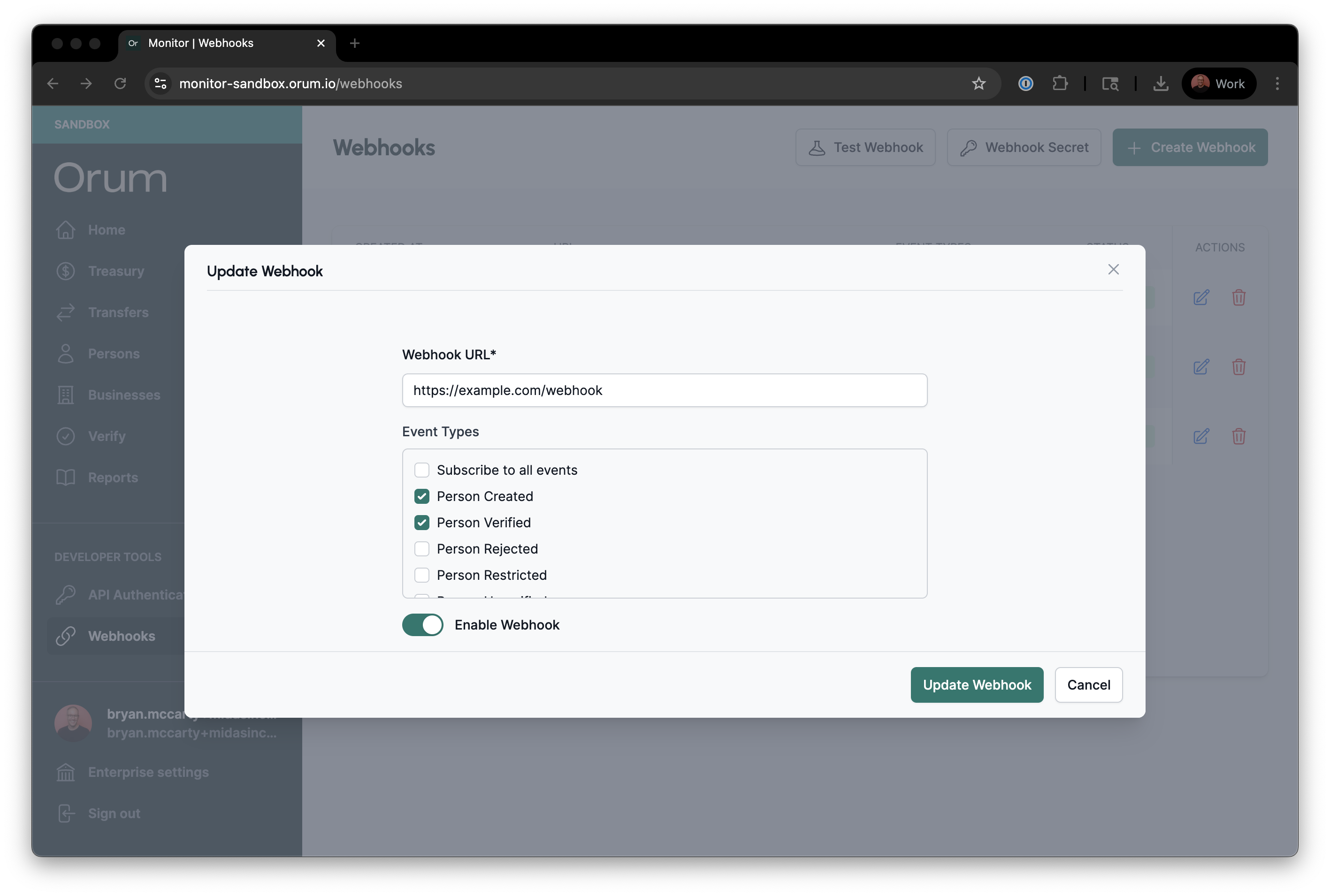
Task: Check Subscribe to all events
Action: tap(422, 470)
